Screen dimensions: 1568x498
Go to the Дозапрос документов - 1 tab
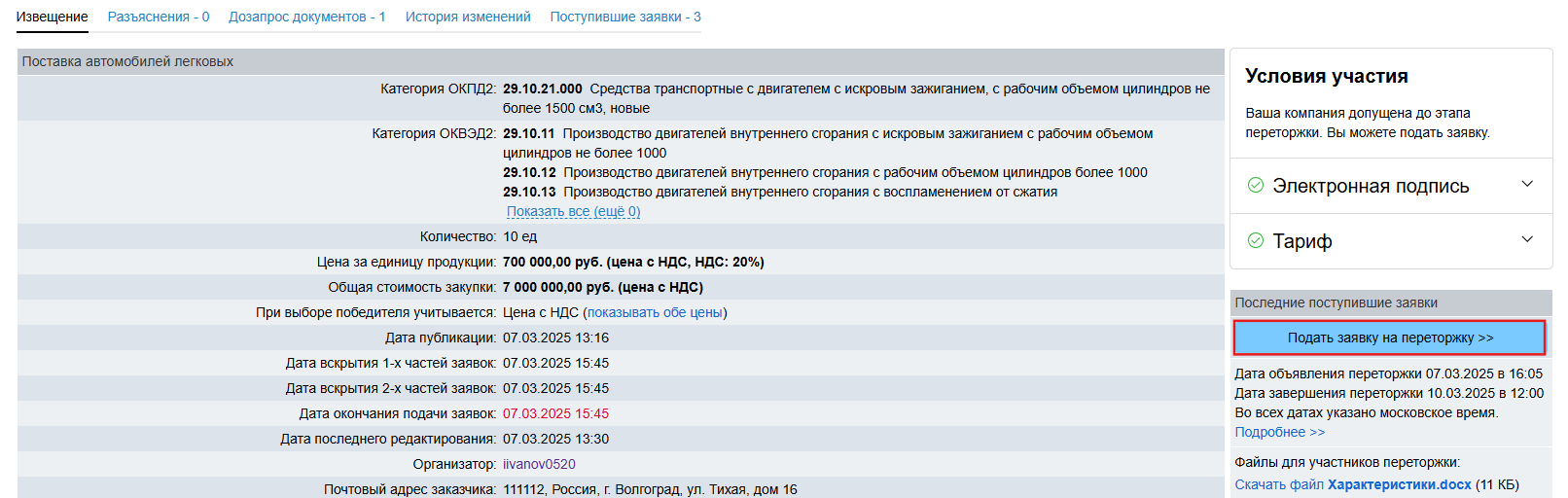pyautogui.click(x=307, y=17)
